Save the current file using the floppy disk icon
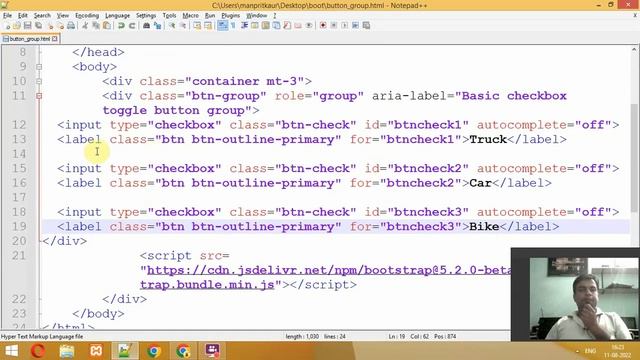This screenshot has height=360, width=640. pos(27,25)
